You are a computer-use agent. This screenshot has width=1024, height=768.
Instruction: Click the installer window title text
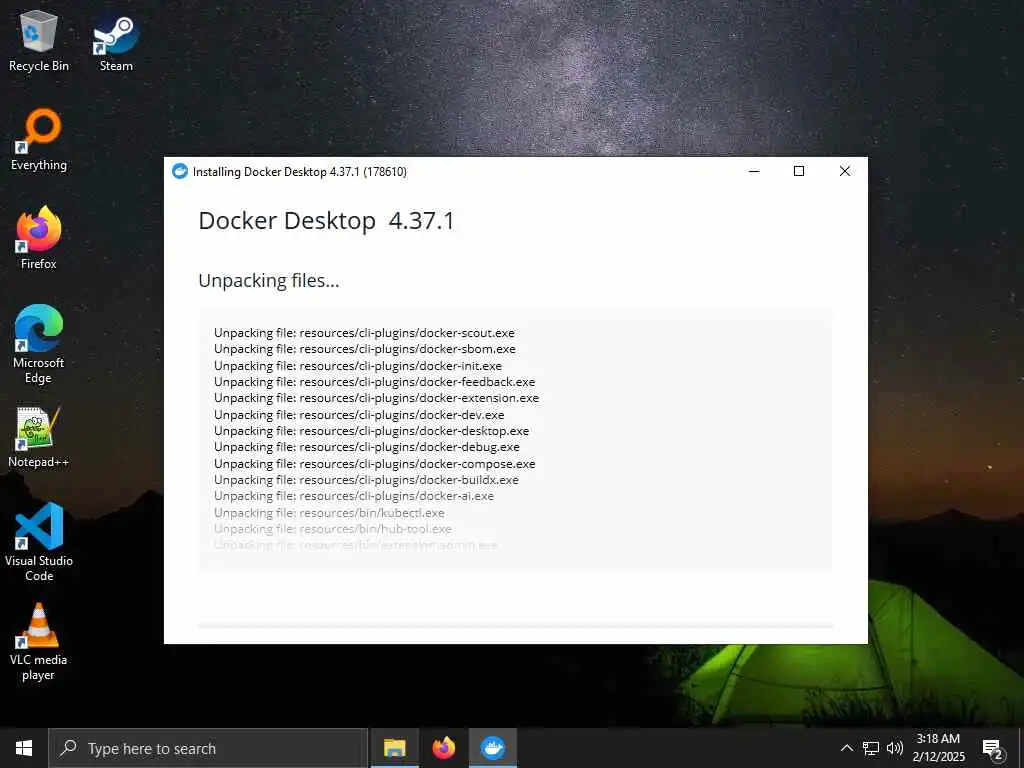pyautogui.click(x=300, y=172)
